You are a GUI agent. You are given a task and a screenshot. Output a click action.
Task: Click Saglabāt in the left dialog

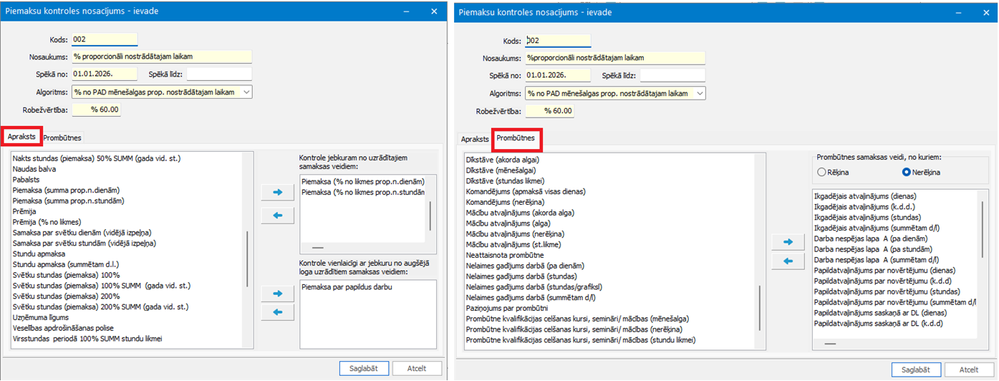363,368
